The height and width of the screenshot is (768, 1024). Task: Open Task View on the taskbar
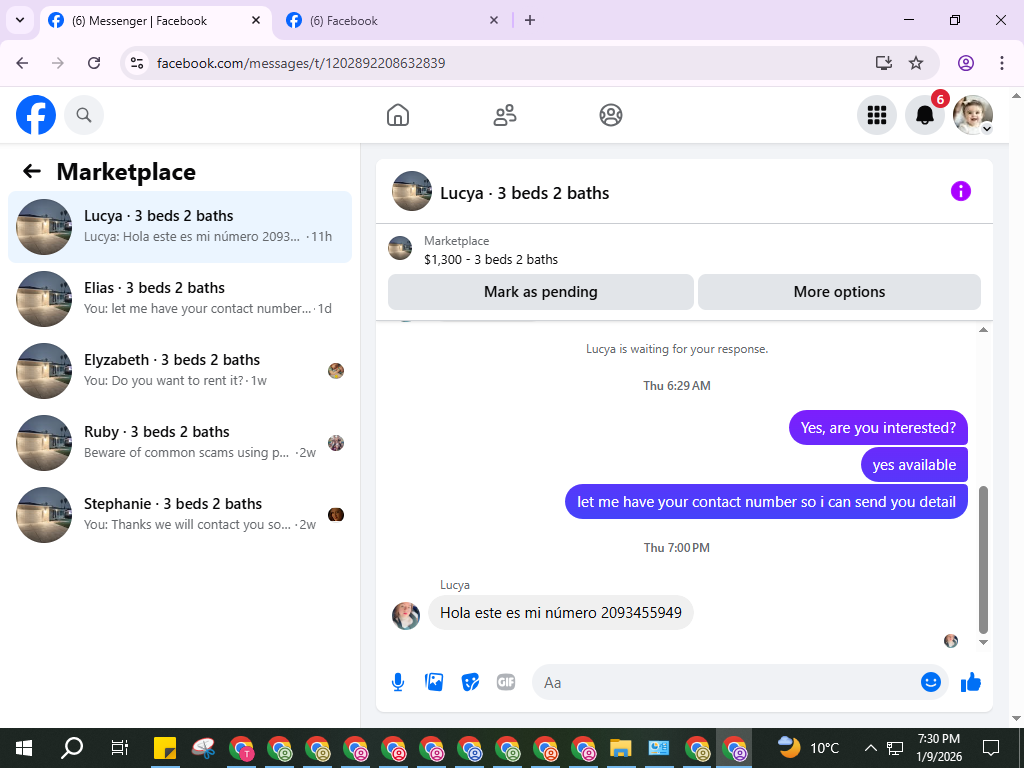tap(120, 748)
